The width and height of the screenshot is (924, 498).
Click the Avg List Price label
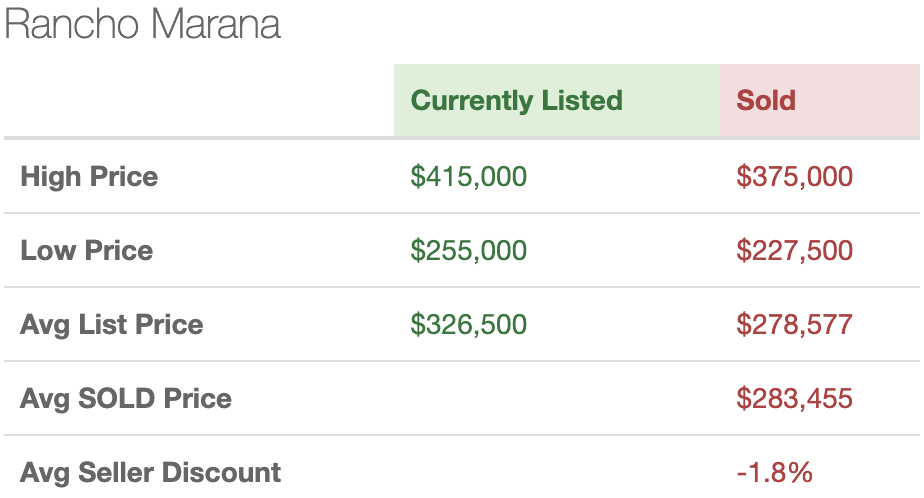(111, 324)
